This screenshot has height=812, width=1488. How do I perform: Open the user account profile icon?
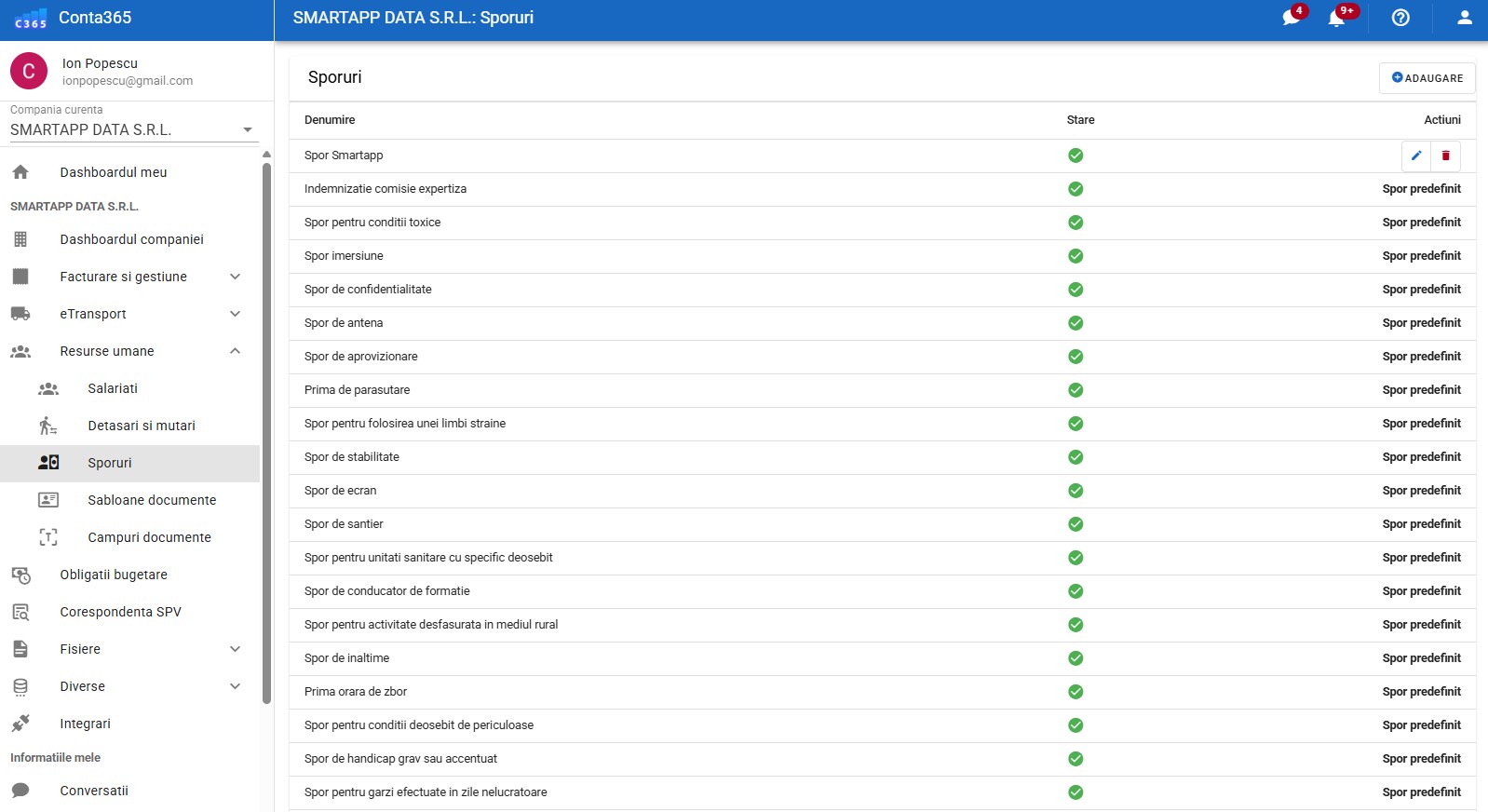click(x=1464, y=18)
